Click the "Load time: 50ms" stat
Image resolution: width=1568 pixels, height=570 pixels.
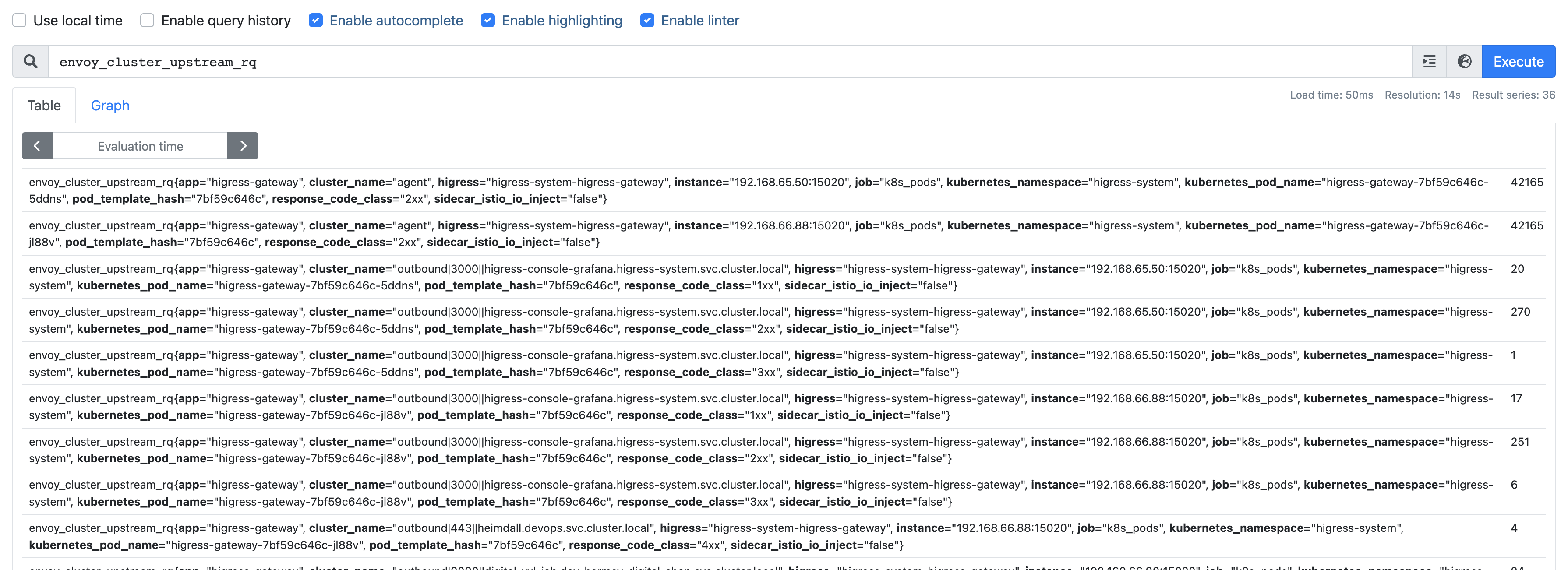(1331, 95)
